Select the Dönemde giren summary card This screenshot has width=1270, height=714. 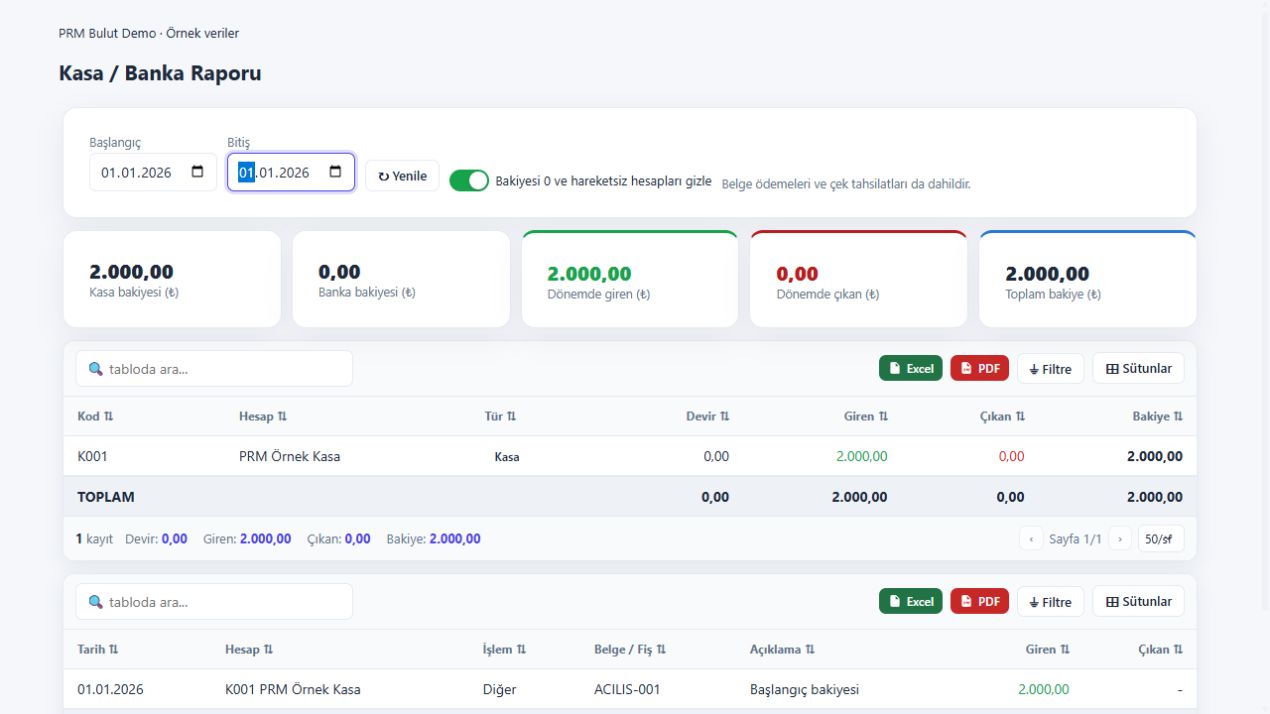pyautogui.click(x=630, y=279)
